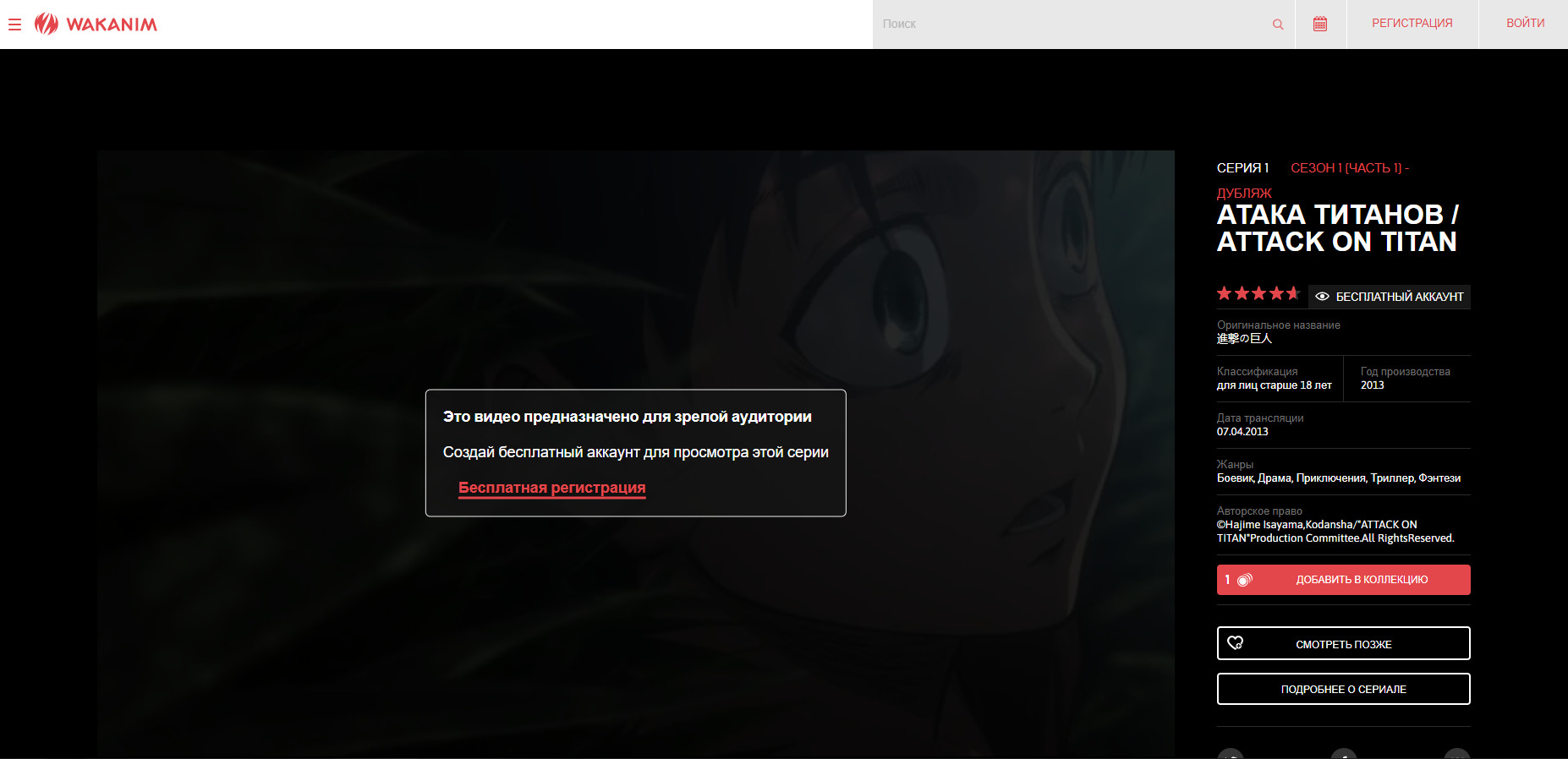Click the third rating star
This screenshot has width=1568, height=759.
pos(1258,293)
